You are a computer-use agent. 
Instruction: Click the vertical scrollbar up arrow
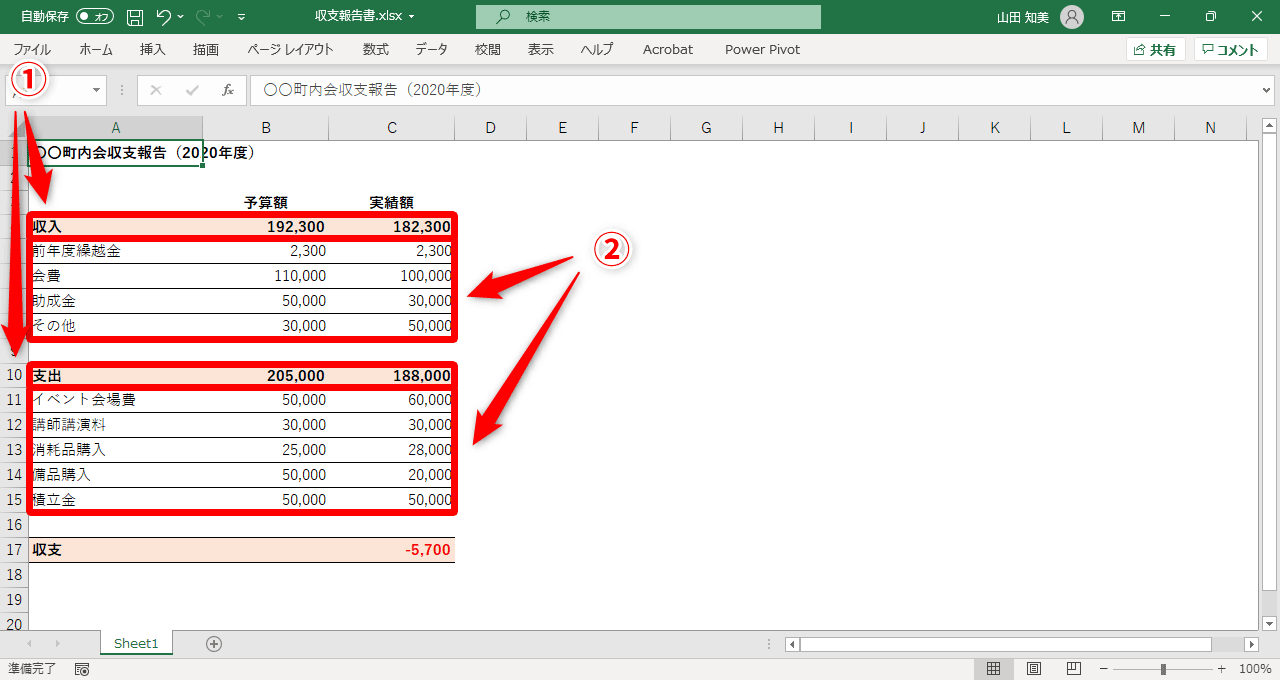pyautogui.click(x=1270, y=125)
